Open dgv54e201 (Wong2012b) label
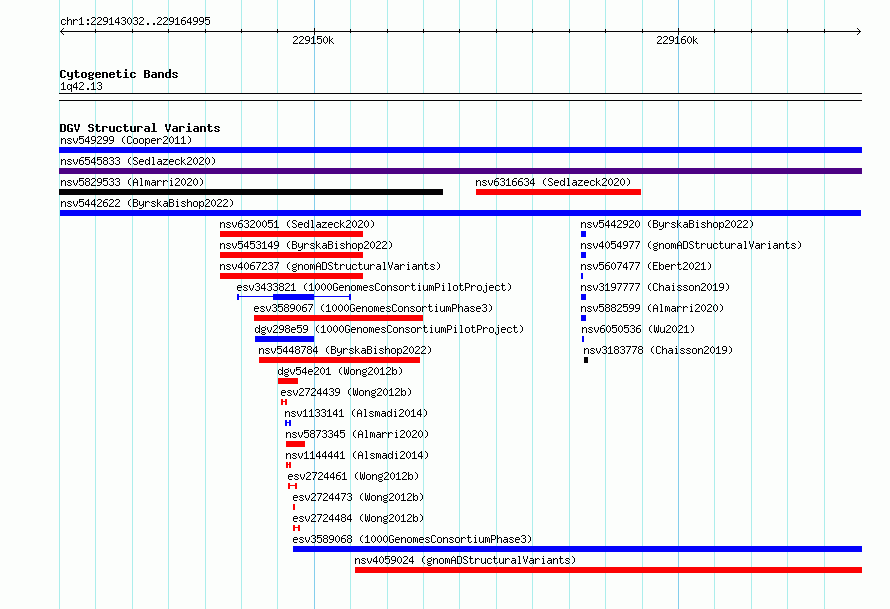The width and height of the screenshot is (890, 609). coord(340,371)
